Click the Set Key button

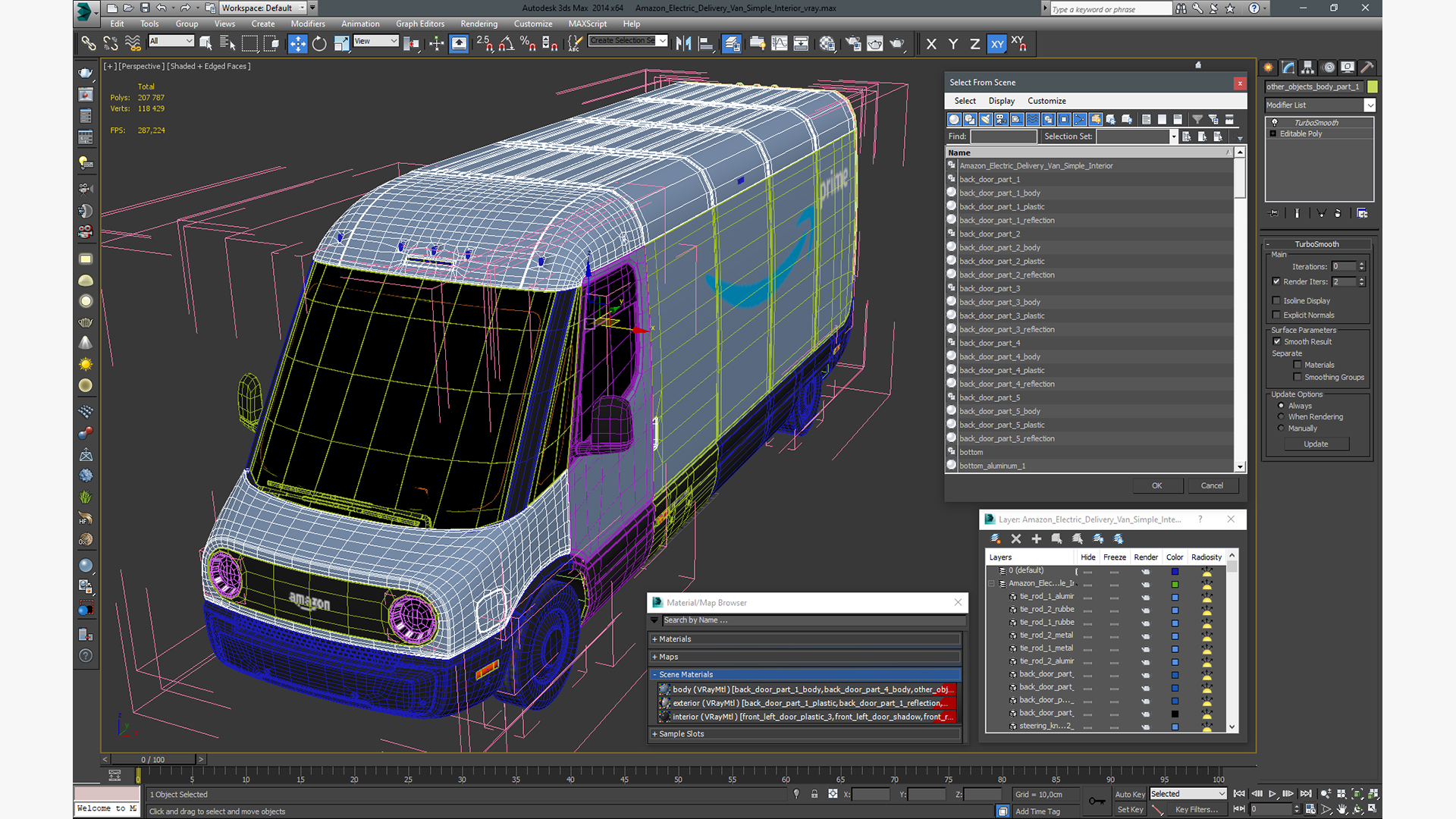pos(1130,809)
